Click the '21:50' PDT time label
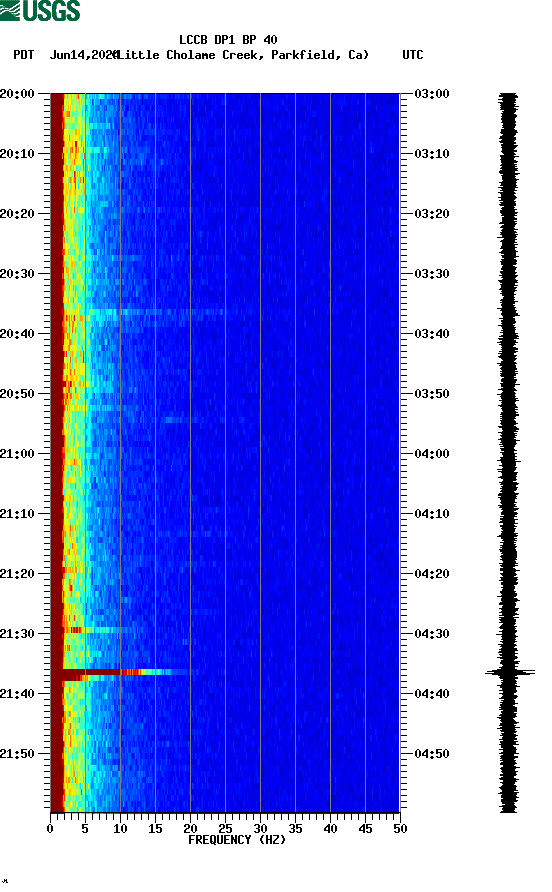The image size is (552, 892). [18, 754]
